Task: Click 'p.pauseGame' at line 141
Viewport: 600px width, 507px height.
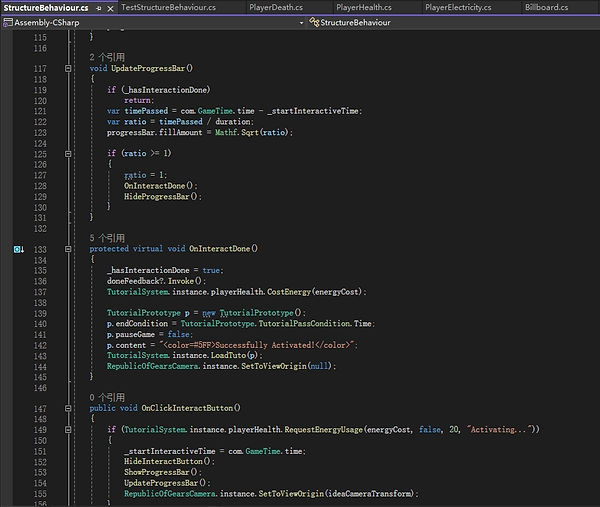Action: (x=131, y=334)
